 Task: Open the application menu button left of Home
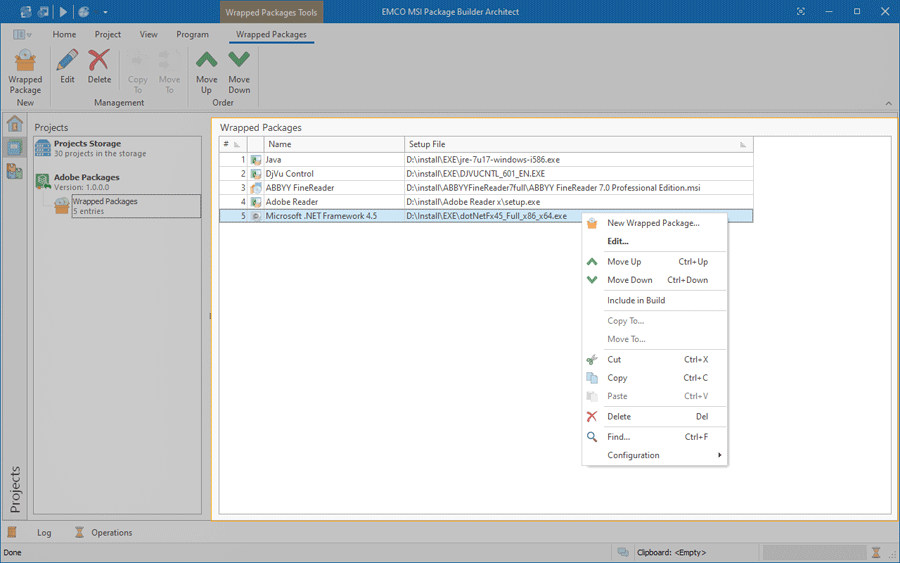(22, 34)
